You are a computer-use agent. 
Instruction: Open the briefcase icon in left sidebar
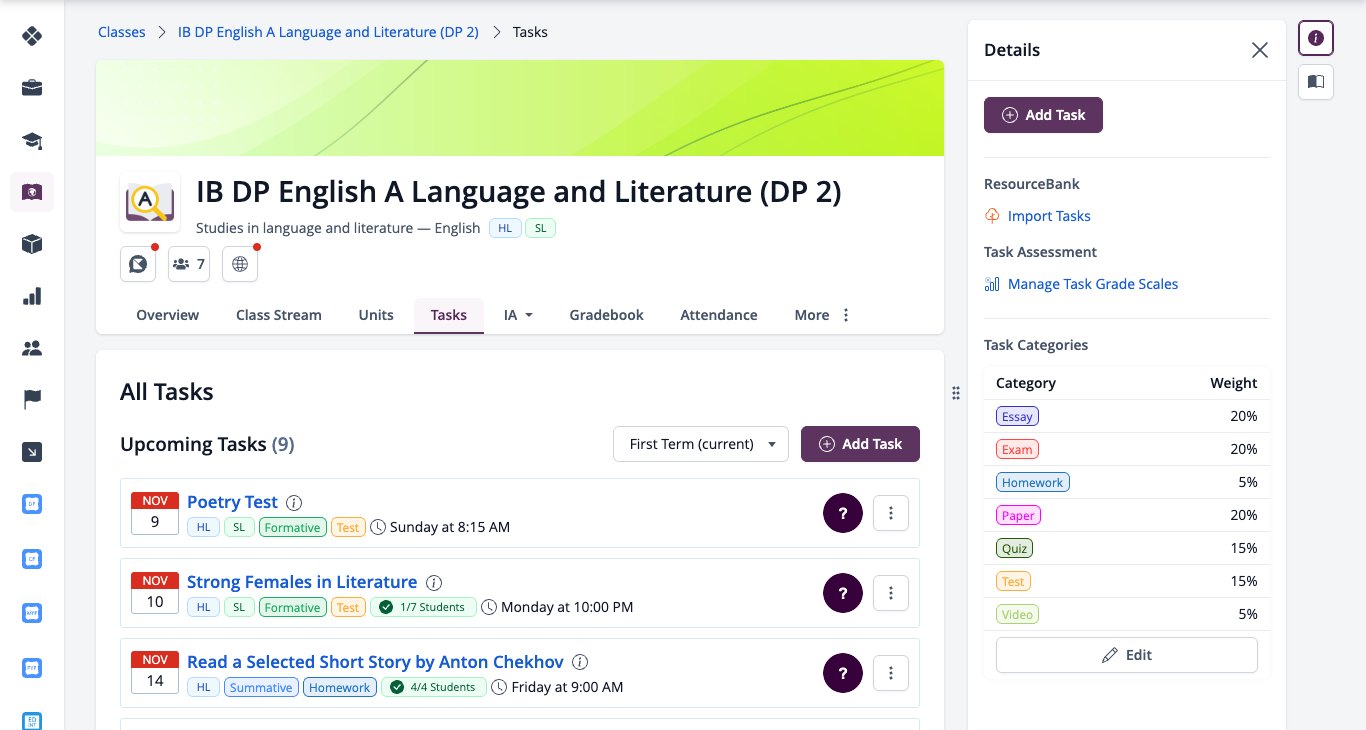[x=32, y=88]
